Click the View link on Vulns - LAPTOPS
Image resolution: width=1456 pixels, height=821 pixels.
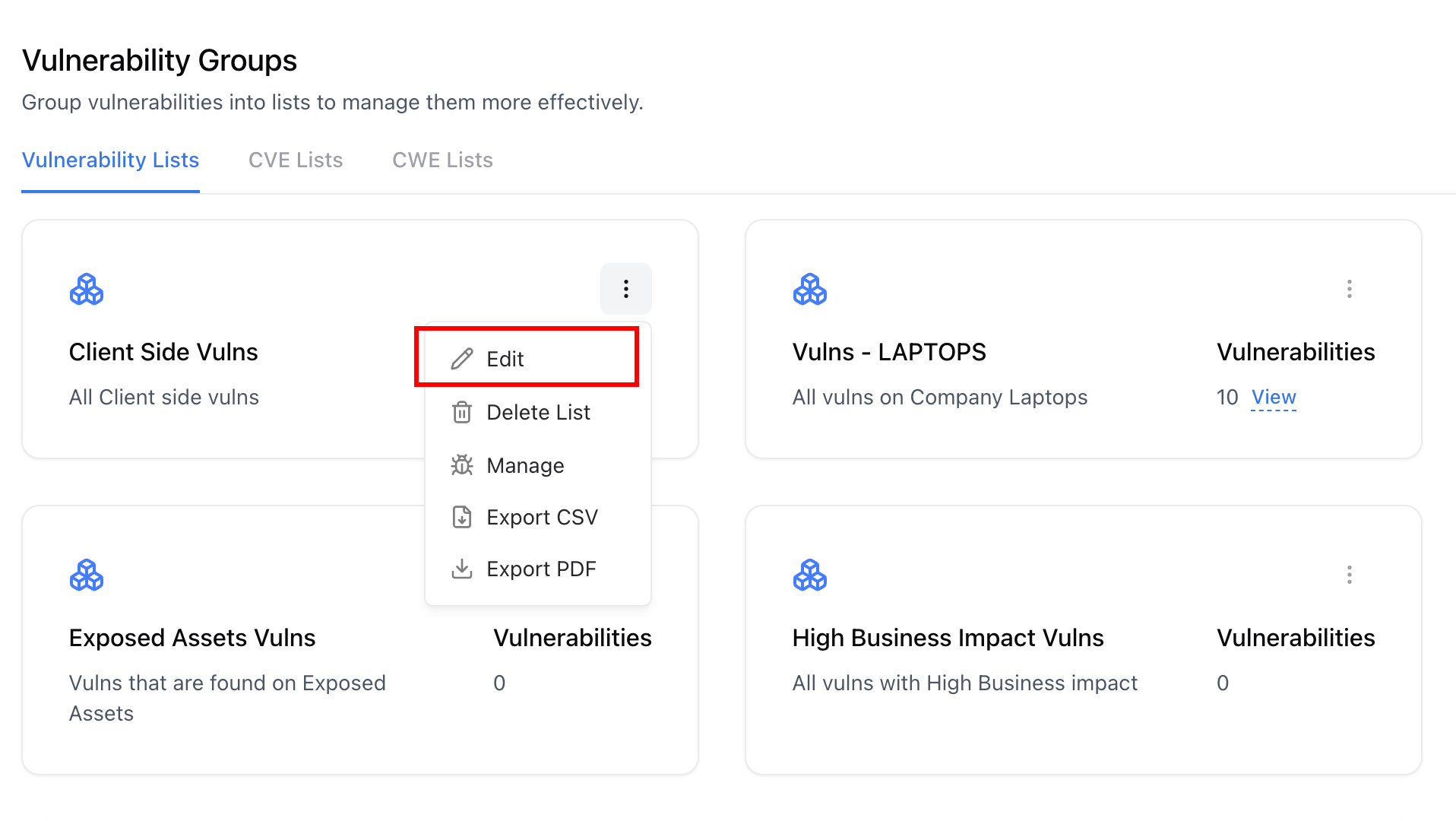pyautogui.click(x=1272, y=397)
